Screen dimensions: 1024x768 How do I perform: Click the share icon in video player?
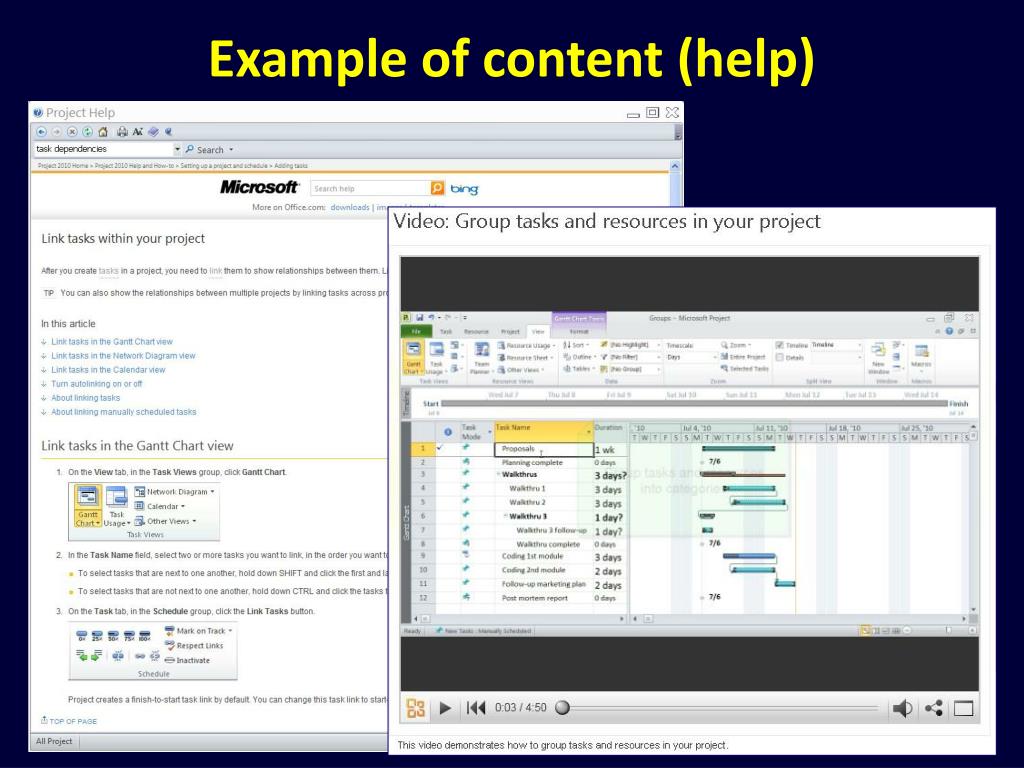click(934, 708)
